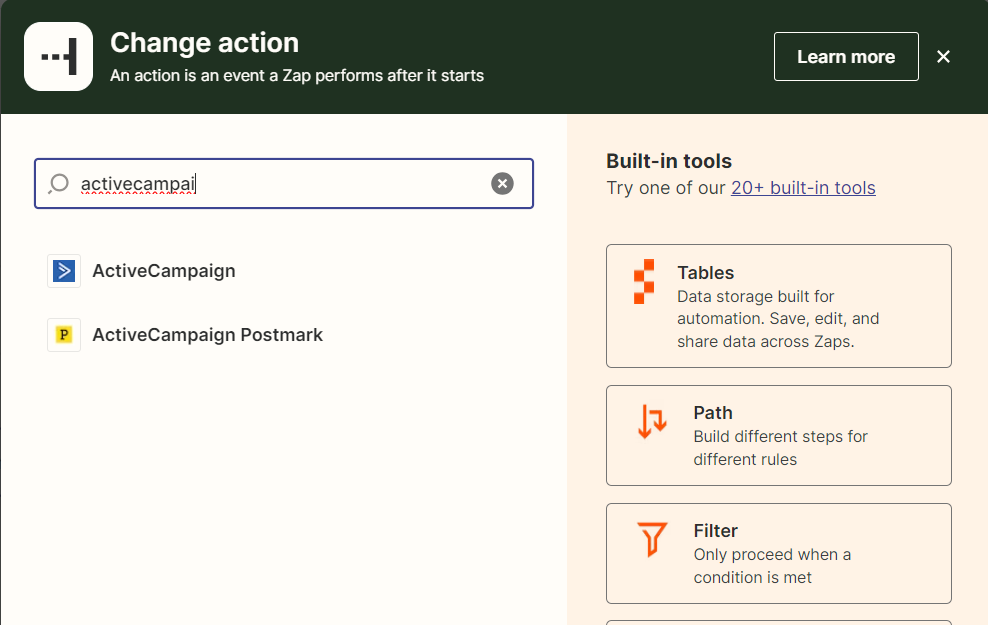The image size is (988, 625).
Task: Clear the search field with X icon
Action: click(x=502, y=183)
